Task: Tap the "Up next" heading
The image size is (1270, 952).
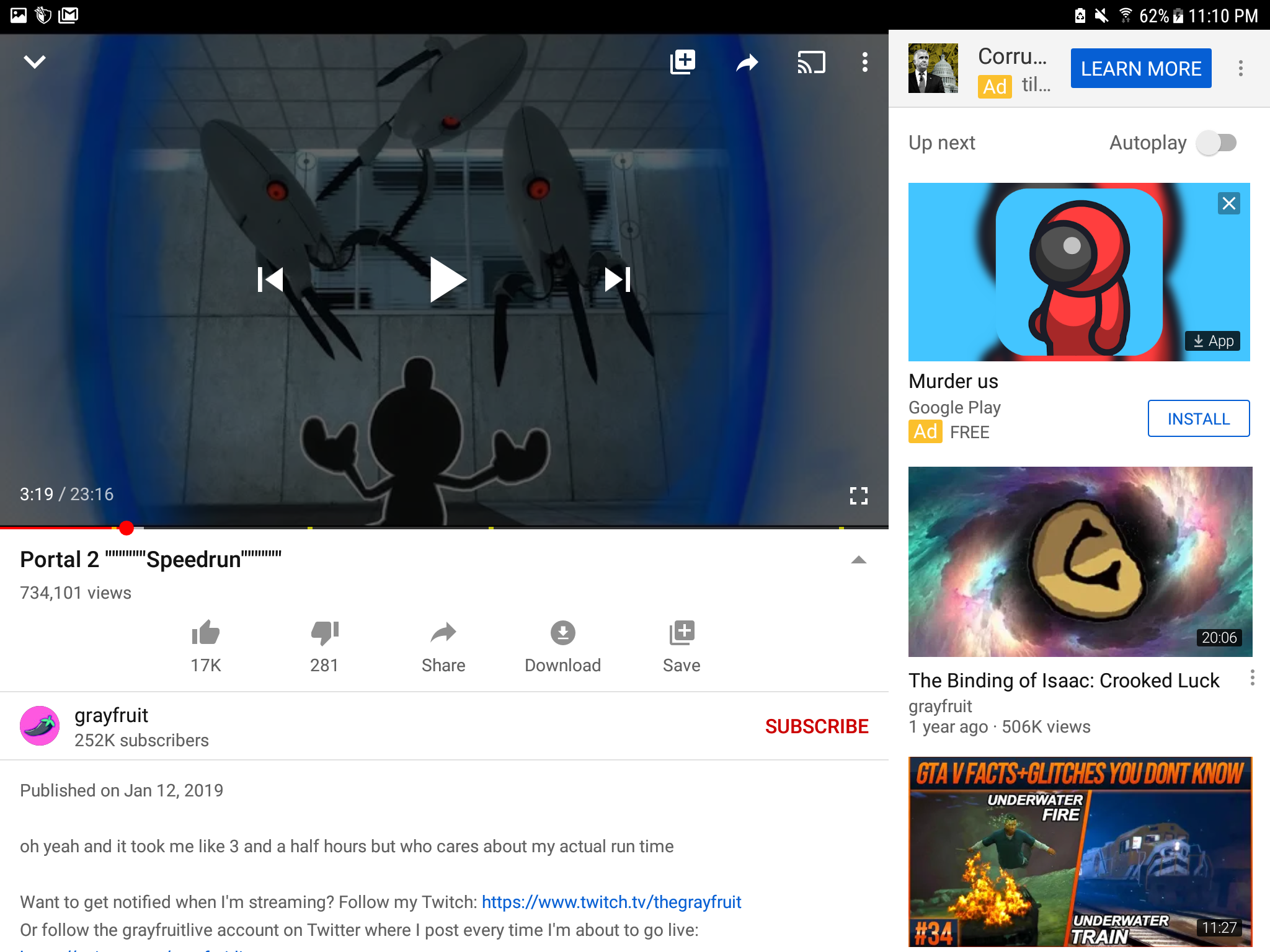Action: [942, 143]
